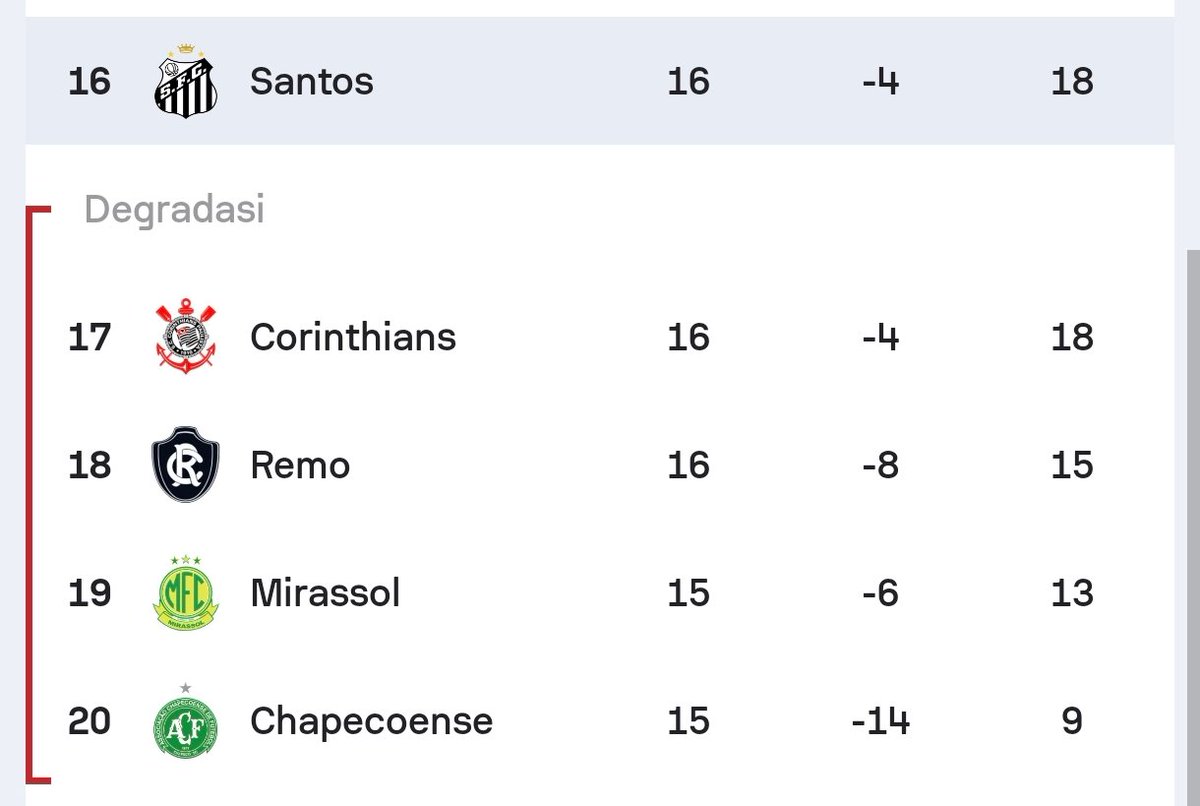Click the Chapecoense club crest icon
Viewport: 1200px width, 806px height.
pyautogui.click(x=185, y=720)
